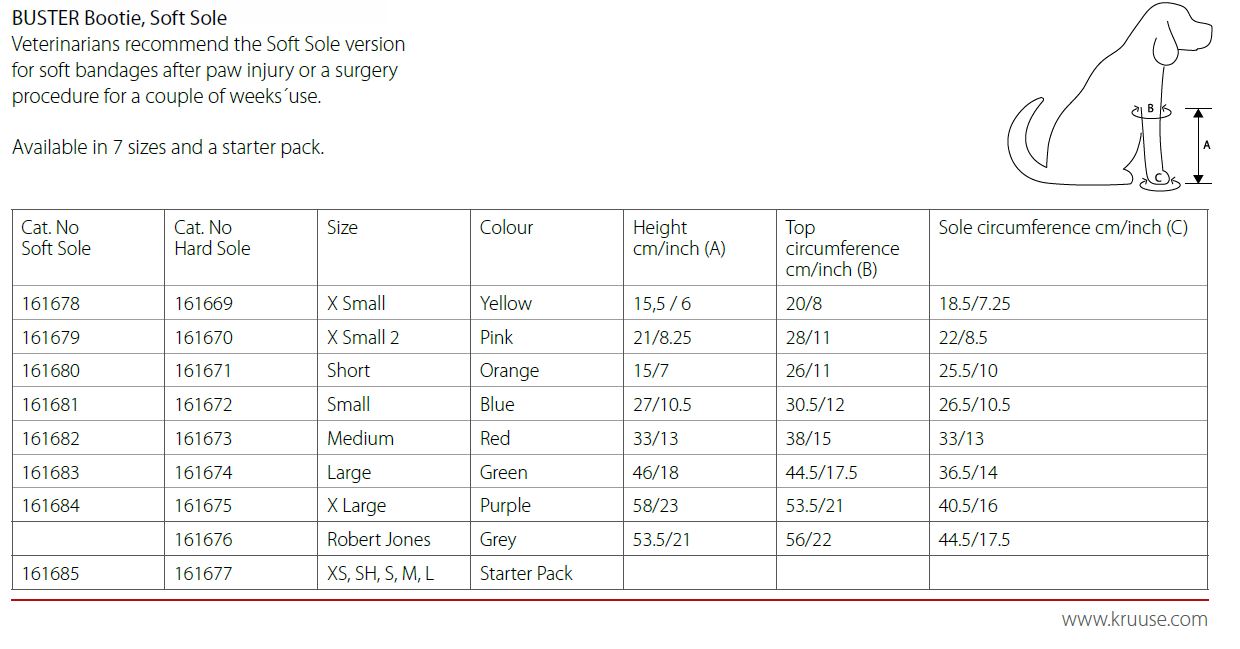1240x649 pixels.
Task: Select the 'Colour' column header
Action: pyautogui.click(x=506, y=228)
